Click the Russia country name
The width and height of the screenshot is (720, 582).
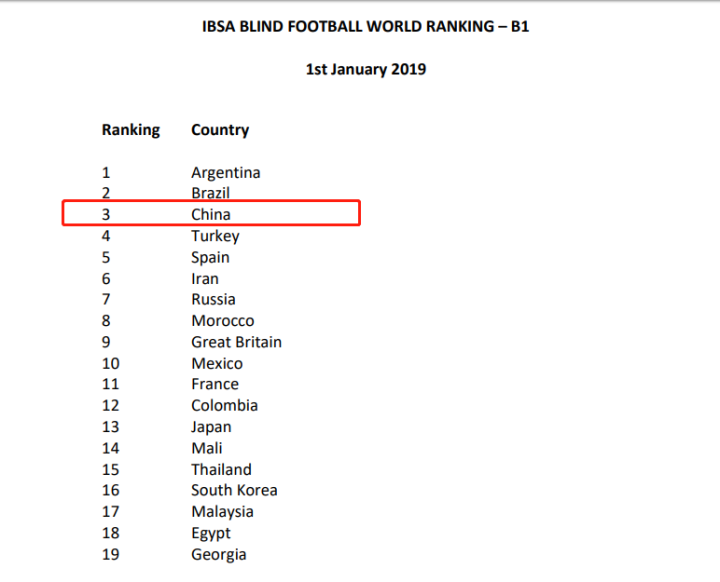pyautogui.click(x=213, y=299)
